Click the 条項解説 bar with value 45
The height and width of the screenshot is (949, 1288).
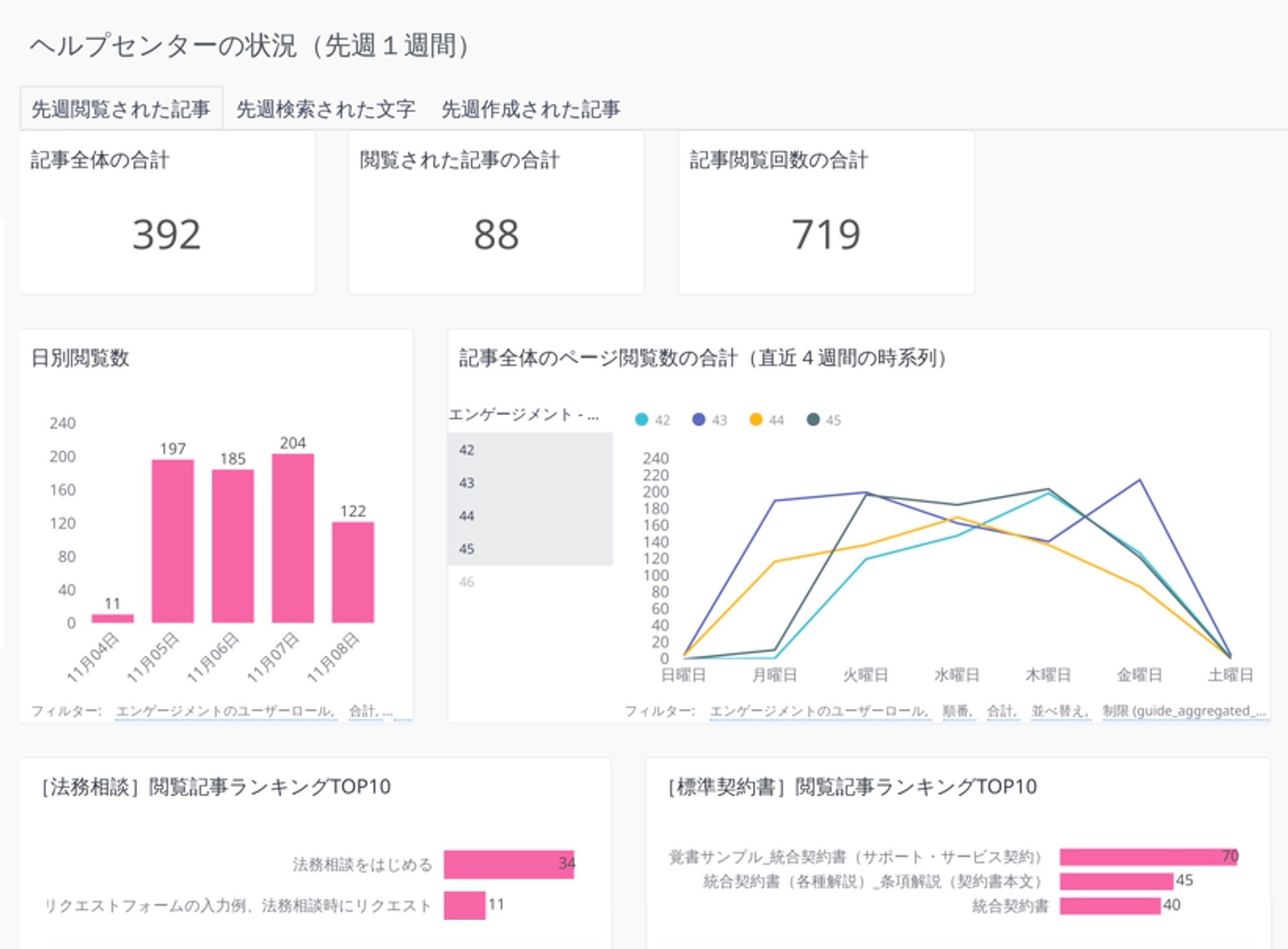click(1116, 881)
